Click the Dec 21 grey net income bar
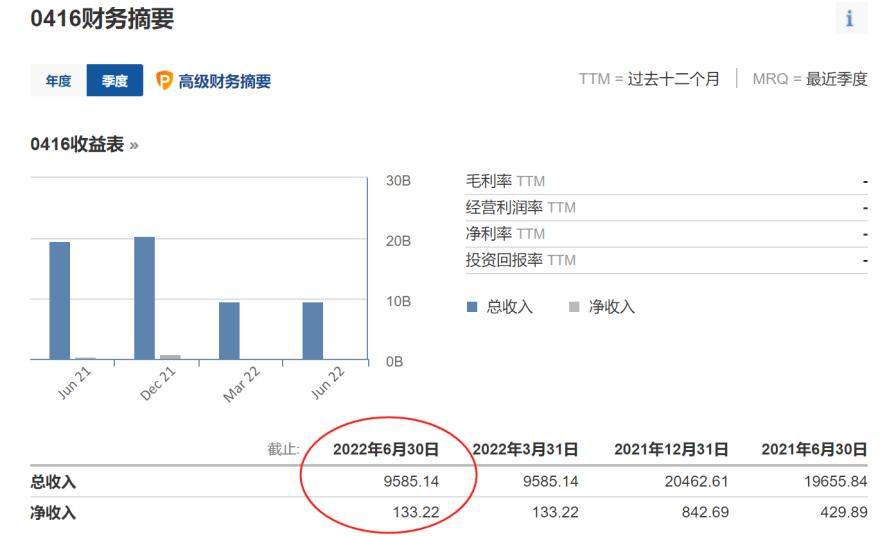This screenshot has height=536, width=887. click(170, 356)
